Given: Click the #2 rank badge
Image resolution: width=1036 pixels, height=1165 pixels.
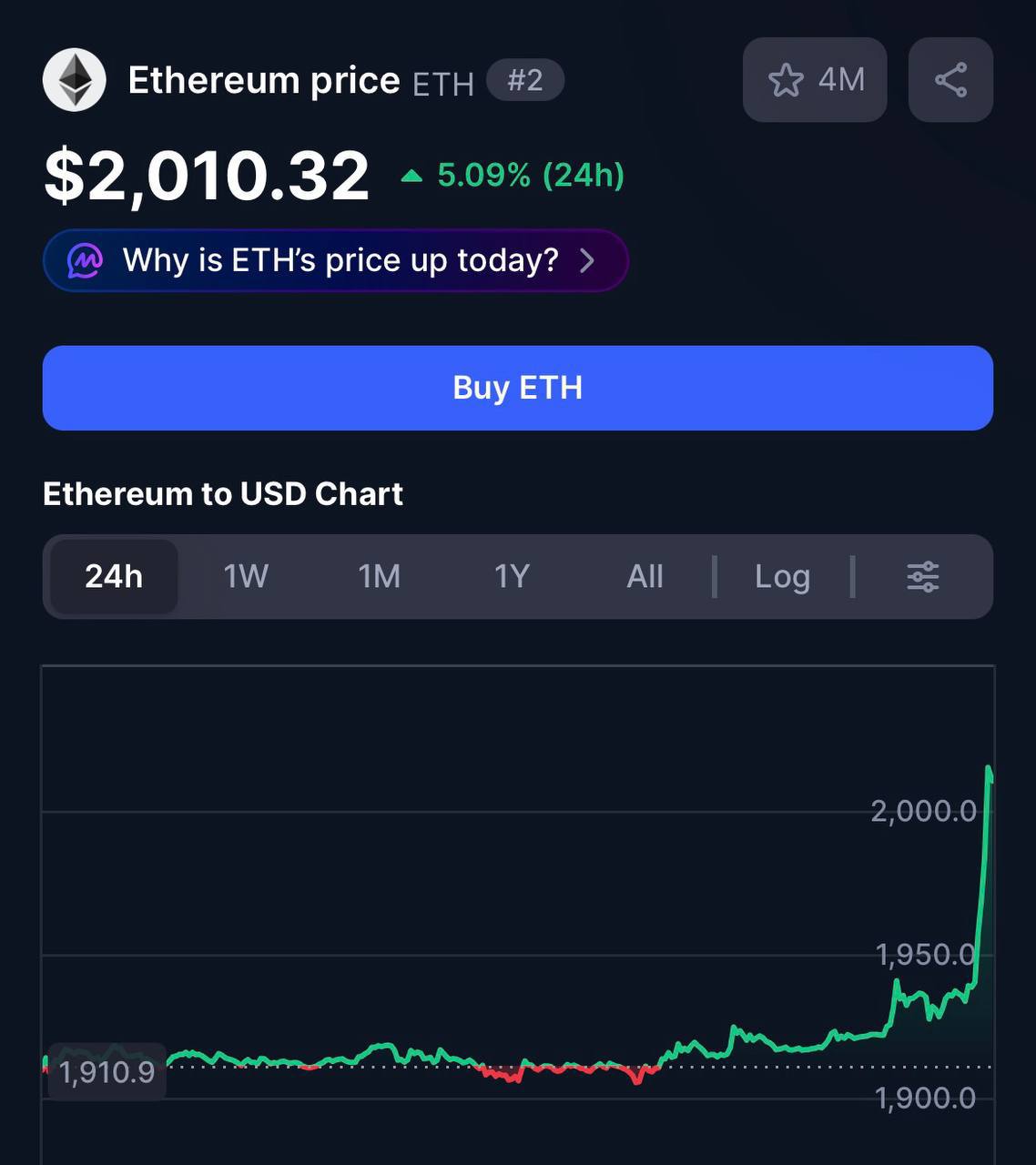Looking at the screenshot, I should (x=525, y=80).
